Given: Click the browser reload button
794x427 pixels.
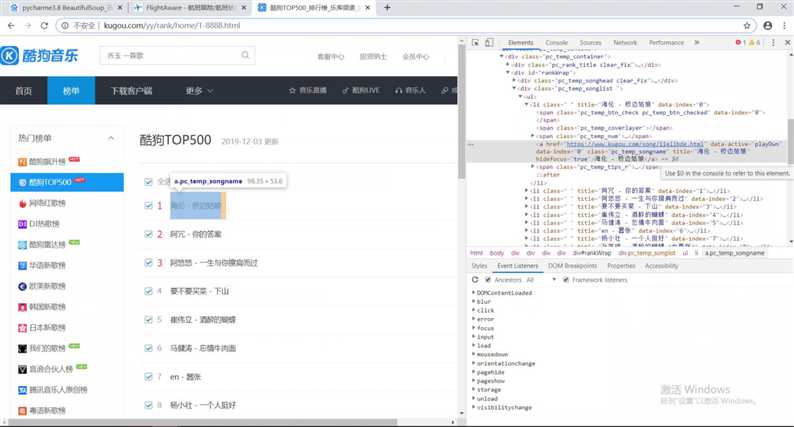Looking at the screenshot, I should [x=44, y=25].
